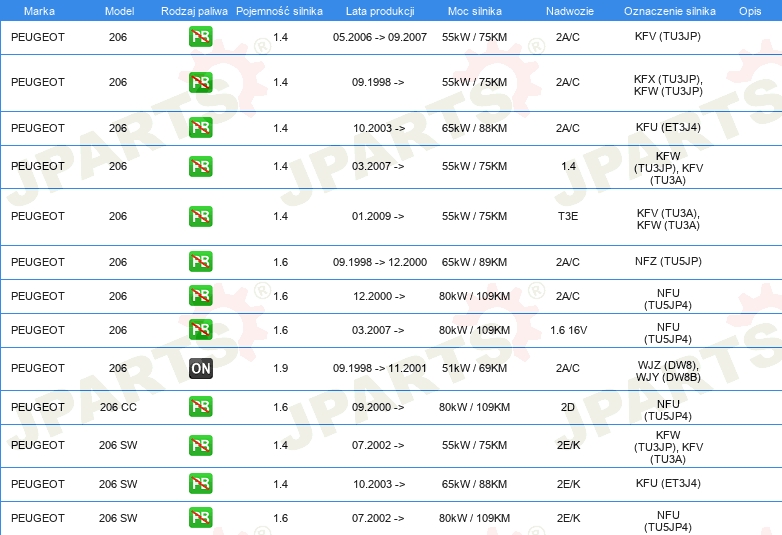
Task: Select engine code NFZ (TU5JP)
Action: click(668, 261)
